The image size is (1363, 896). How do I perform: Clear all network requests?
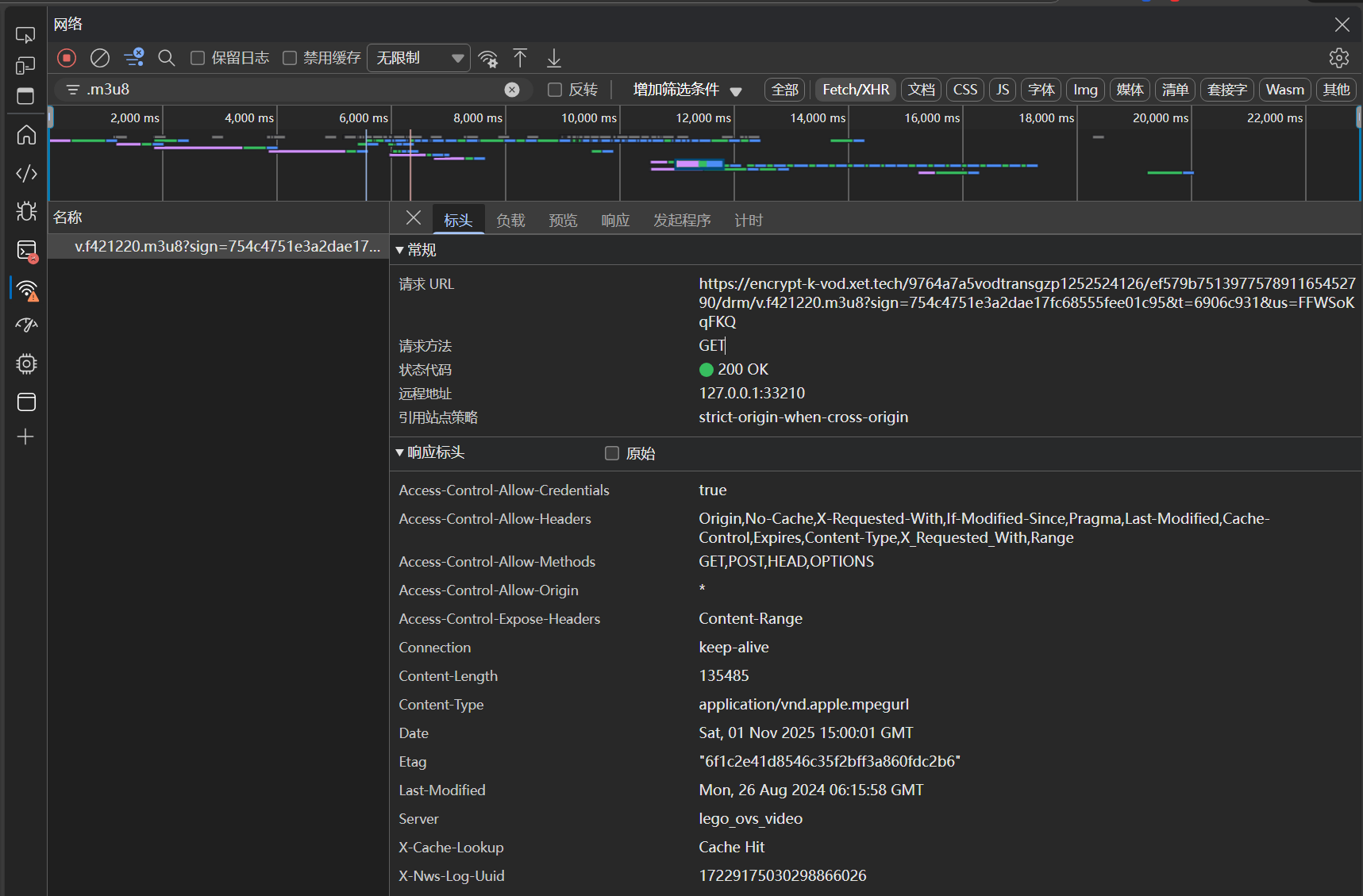[x=99, y=58]
